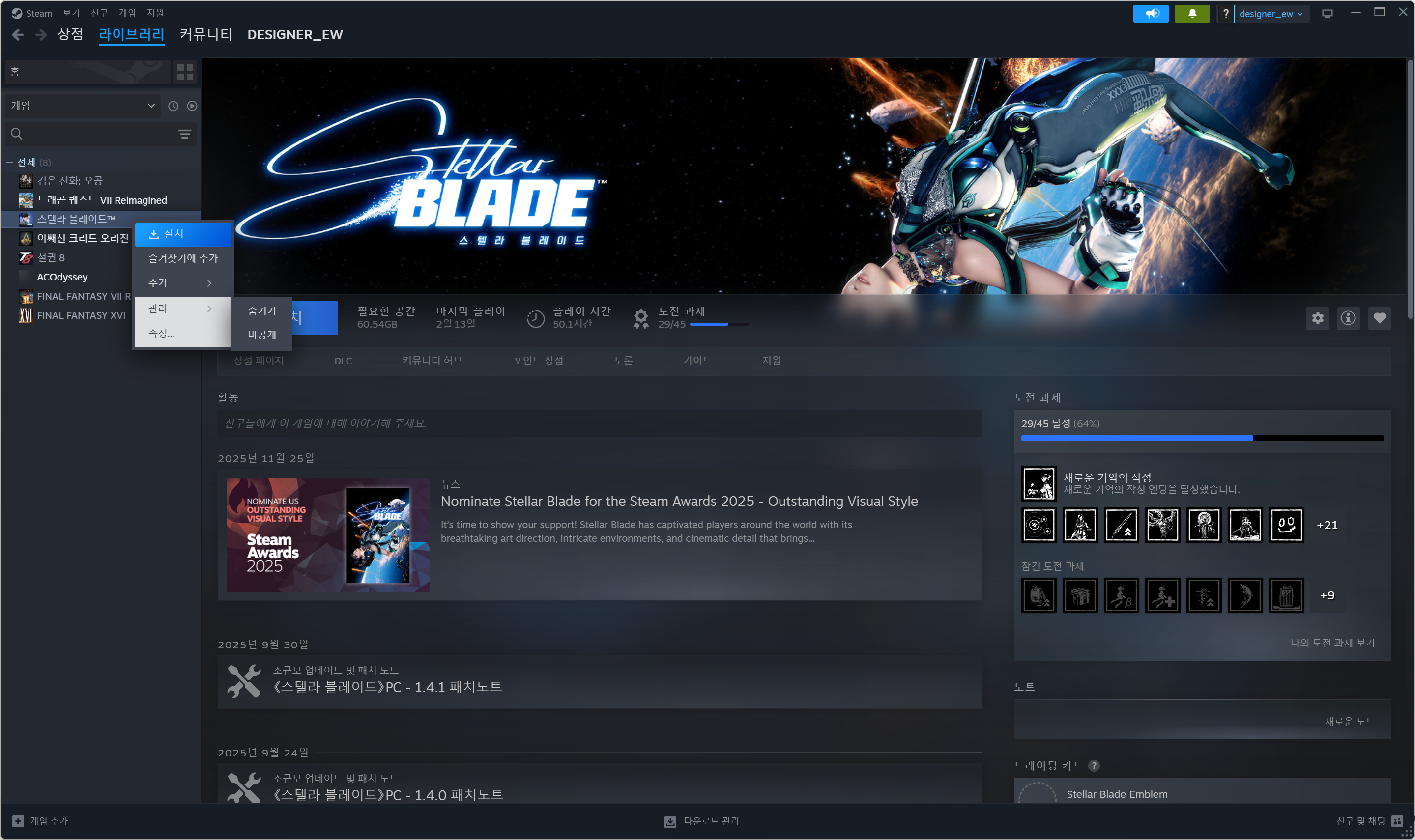Go back with the left arrow

click(x=18, y=35)
